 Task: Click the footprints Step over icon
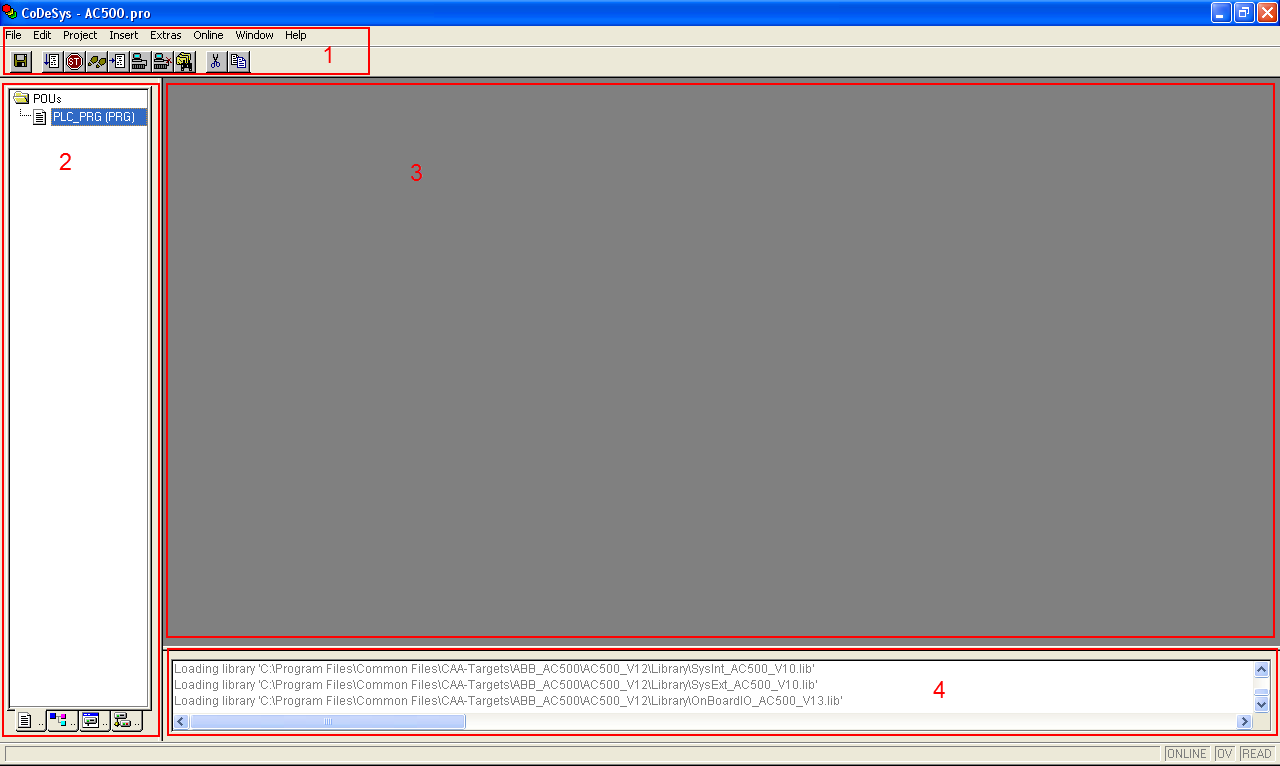(x=97, y=62)
